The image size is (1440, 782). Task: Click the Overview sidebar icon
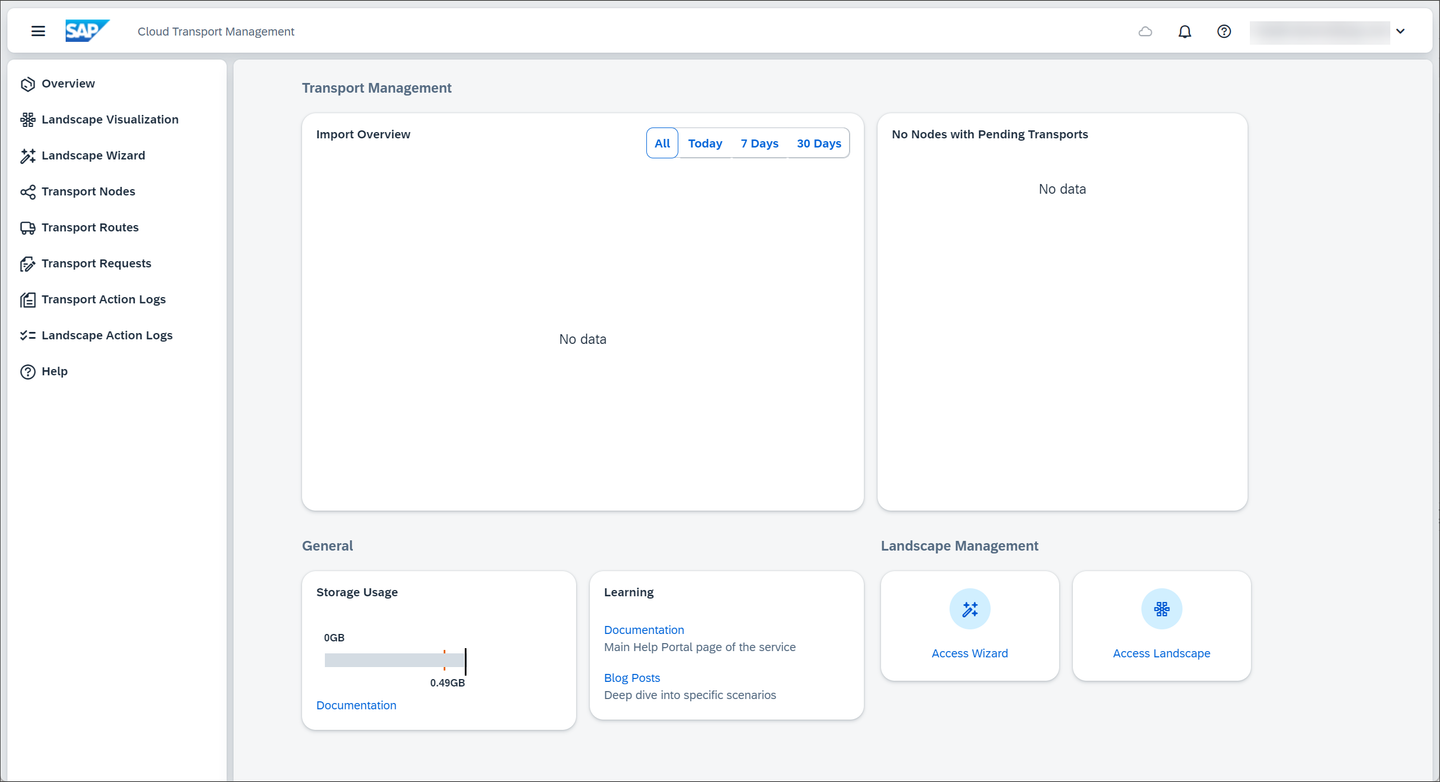(28, 84)
